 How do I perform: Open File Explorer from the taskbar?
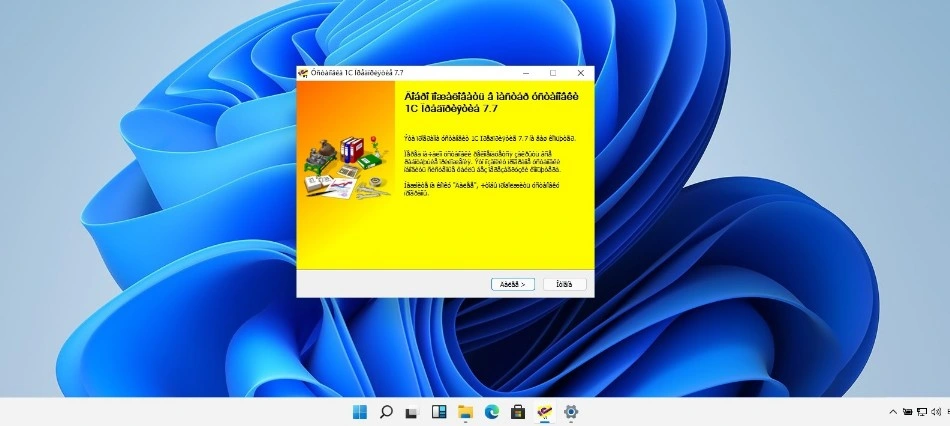tap(465, 412)
